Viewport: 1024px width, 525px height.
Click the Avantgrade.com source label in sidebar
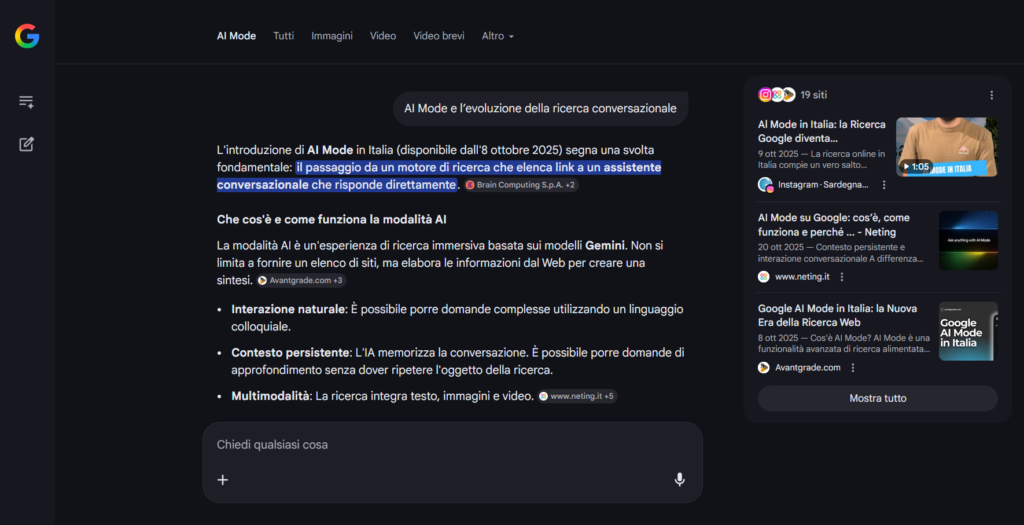coord(808,368)
